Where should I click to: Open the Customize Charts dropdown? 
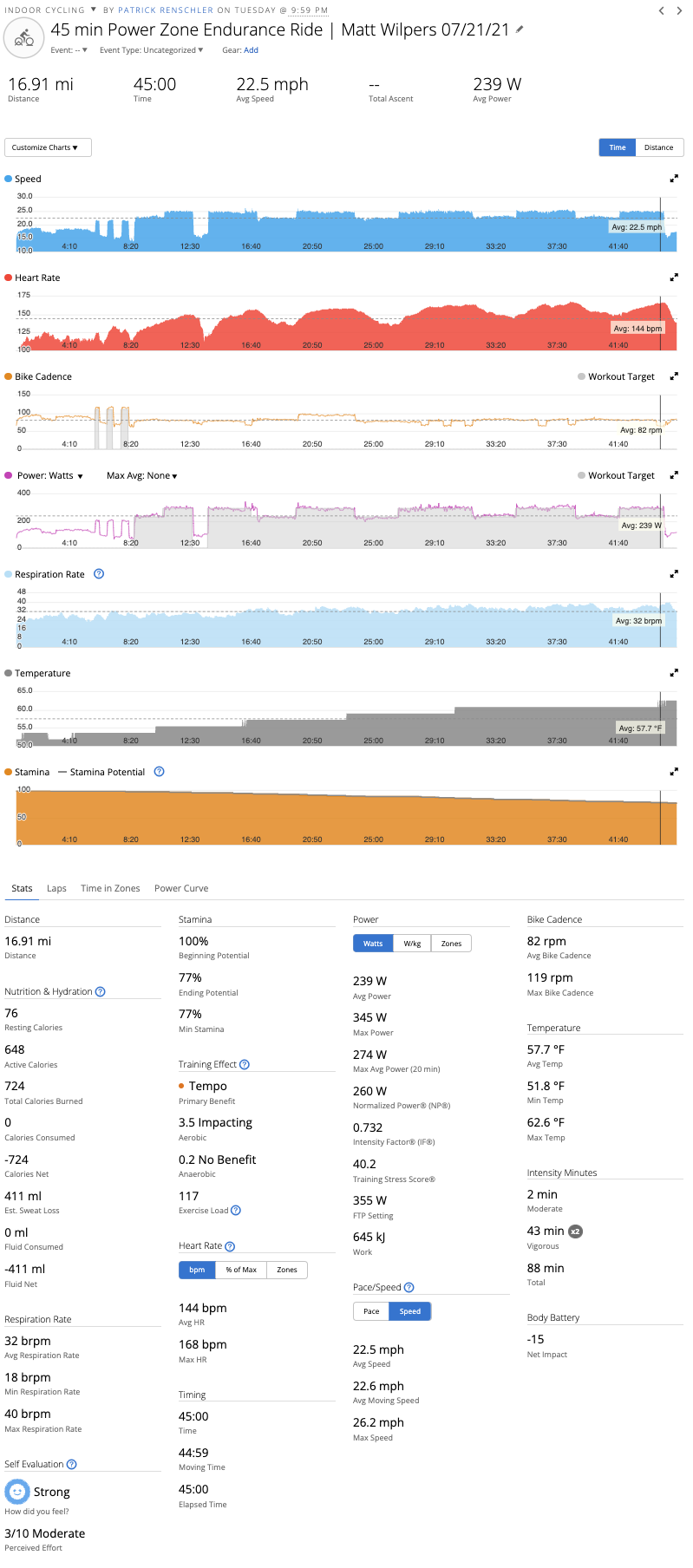[x=47, y=147]
